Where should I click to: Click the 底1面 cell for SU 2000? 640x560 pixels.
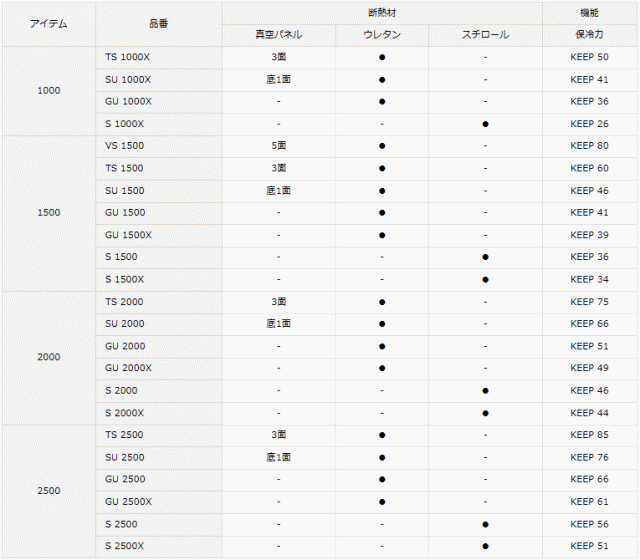click(278, 324)
